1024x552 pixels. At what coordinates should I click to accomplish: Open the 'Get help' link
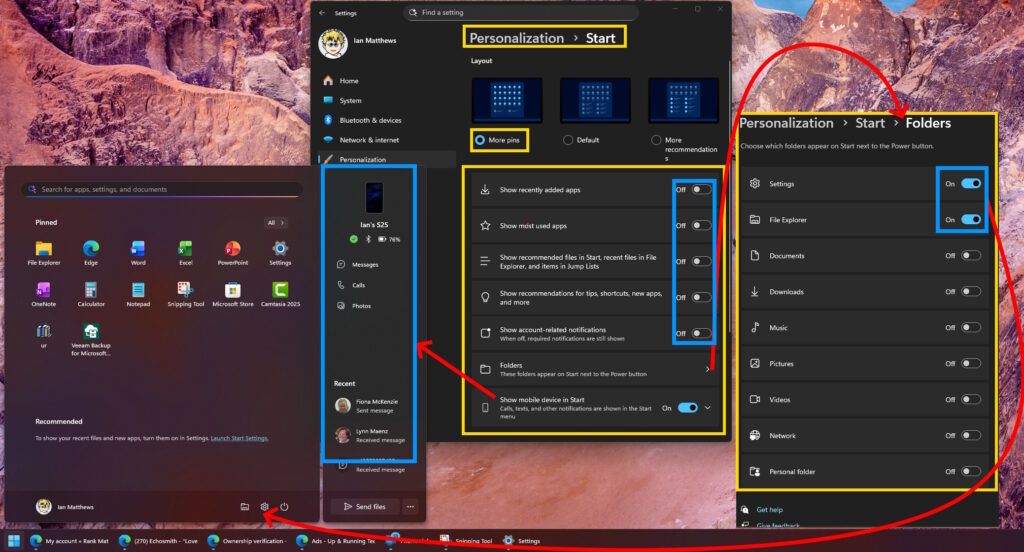click(x=769, y=510)
